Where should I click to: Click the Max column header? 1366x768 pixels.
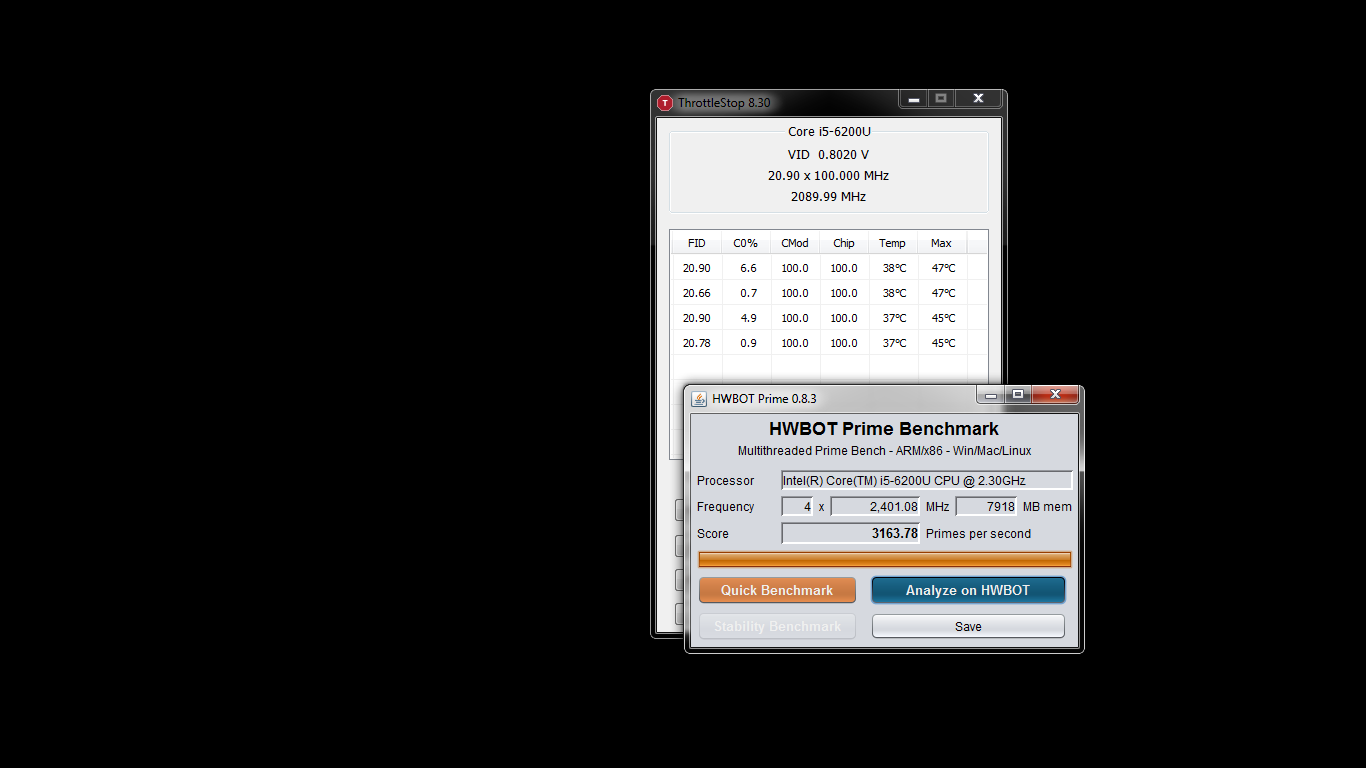click(942, 243)
